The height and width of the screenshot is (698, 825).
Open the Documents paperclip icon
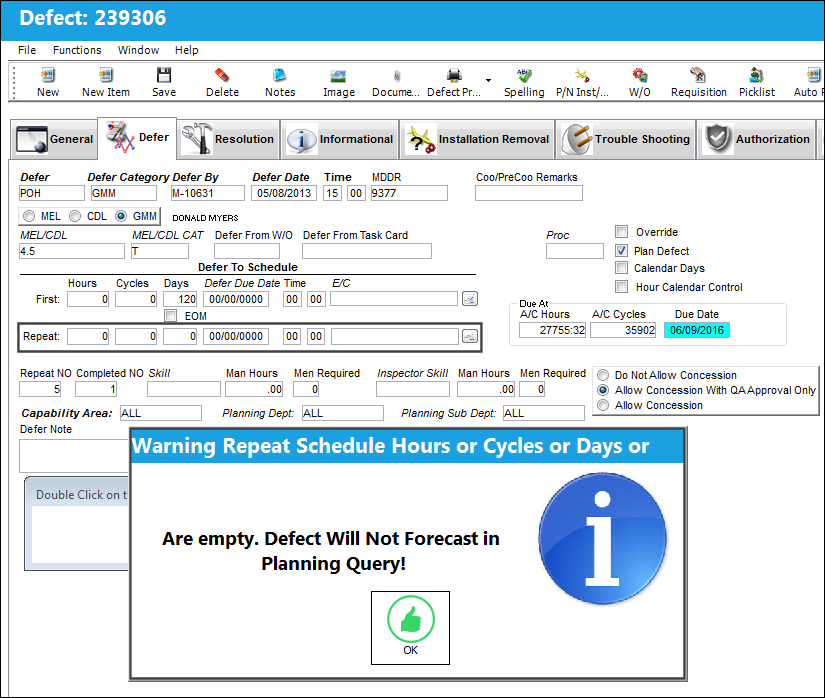coord(397,76)
